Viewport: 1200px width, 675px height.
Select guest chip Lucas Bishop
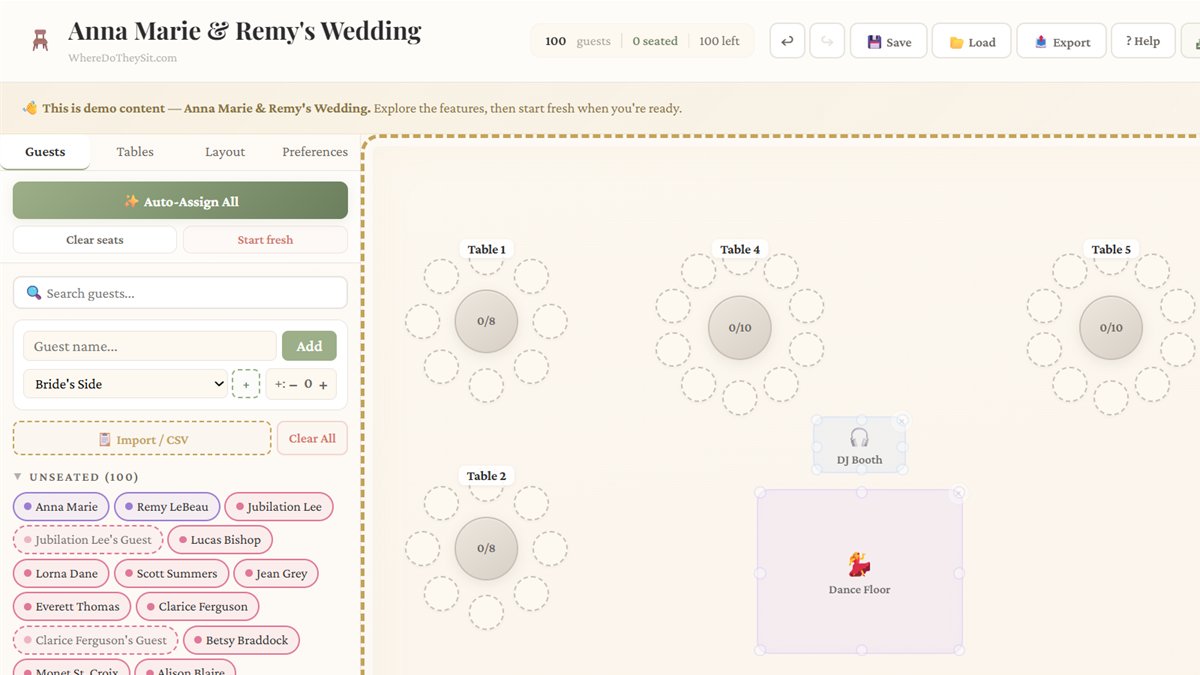pos(219,540)
